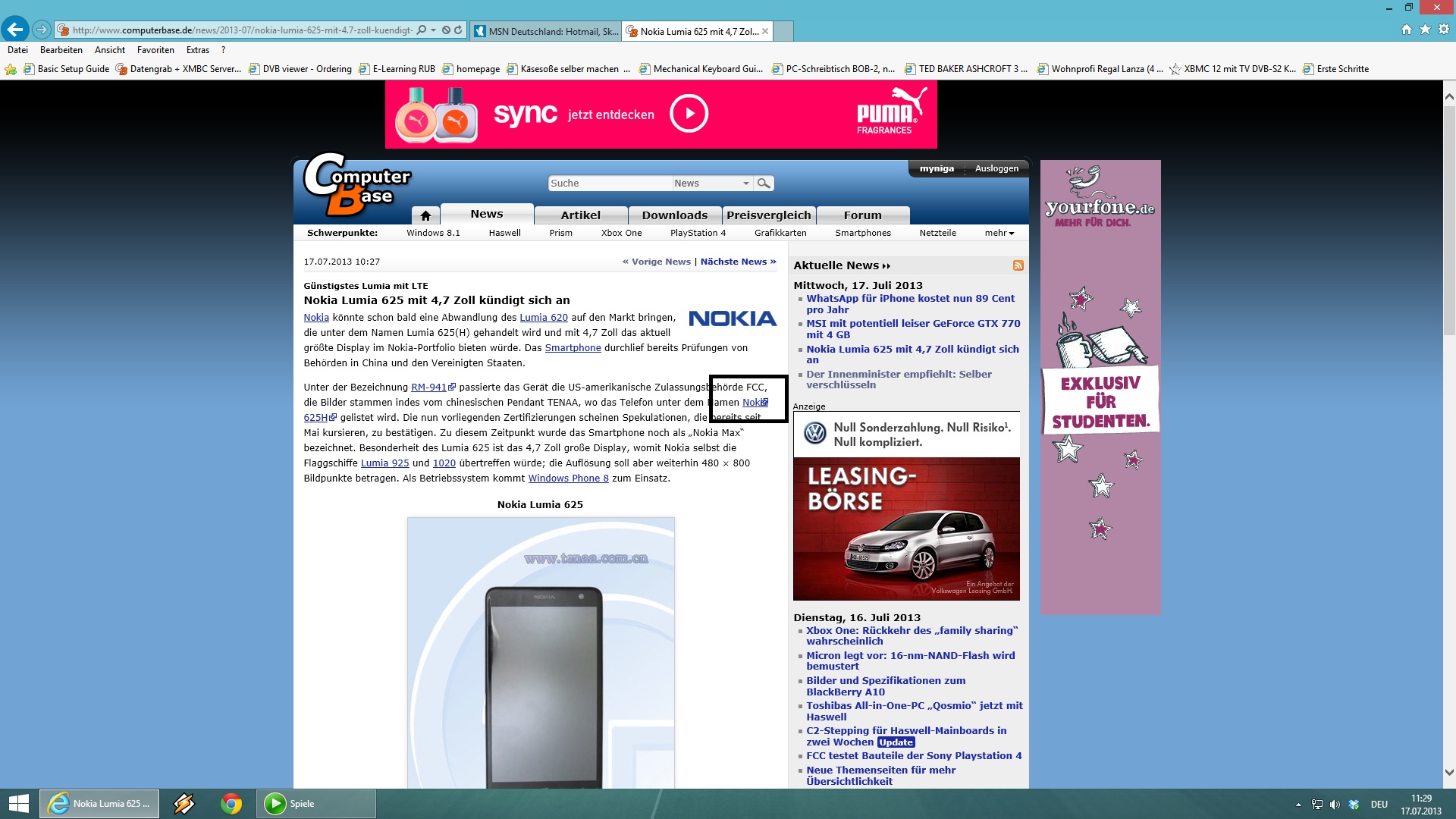Switch to the Artikel tab

pyautogui.click(x=580, y=215)
